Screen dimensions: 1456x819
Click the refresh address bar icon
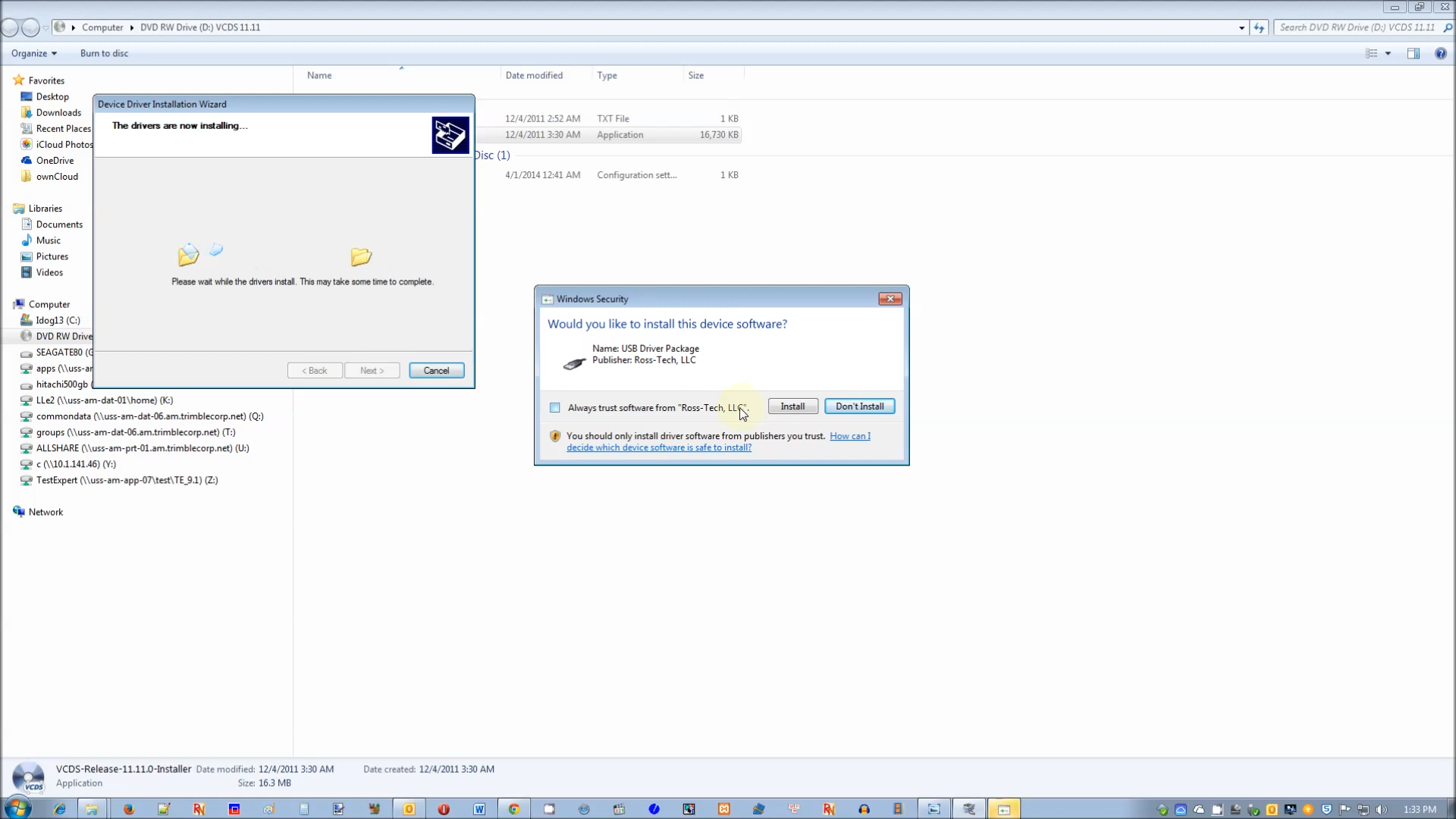point(1259,27)
